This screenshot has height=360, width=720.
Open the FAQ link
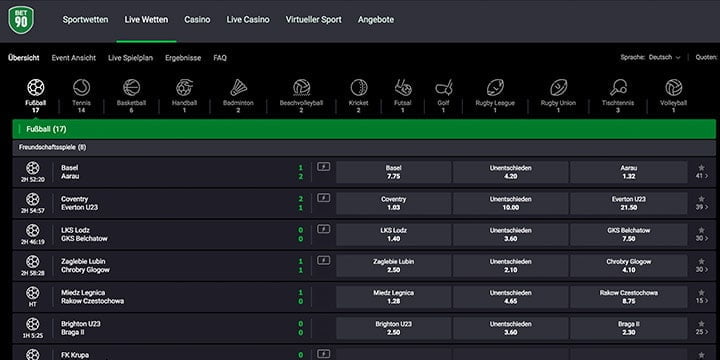pyautogui.click(x=220, y=58)
